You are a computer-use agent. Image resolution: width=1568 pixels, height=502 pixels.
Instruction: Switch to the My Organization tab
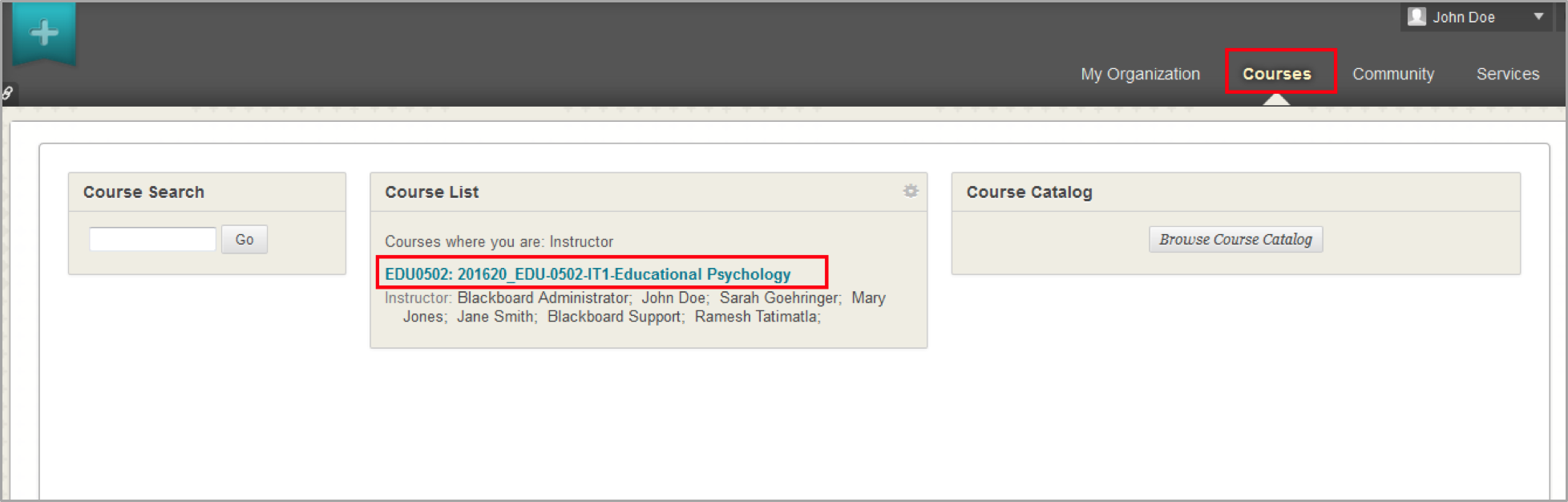(1140, 74)
